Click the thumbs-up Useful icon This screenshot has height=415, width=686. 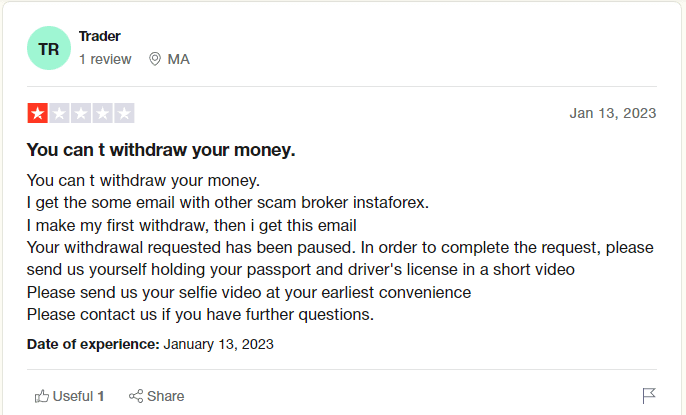[x=42, y=396]
